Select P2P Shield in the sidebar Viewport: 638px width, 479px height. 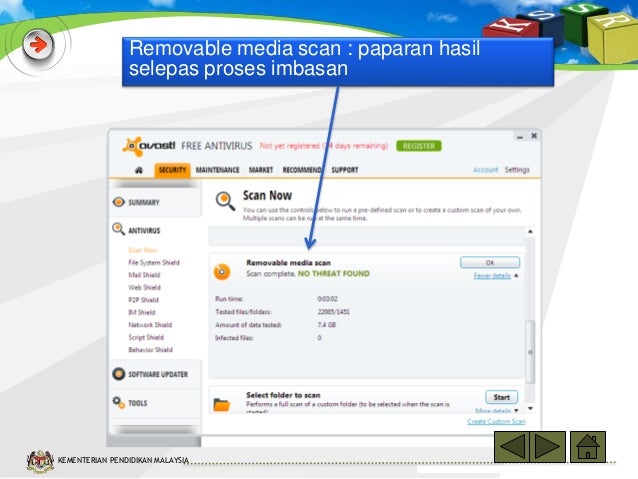point(143,300)
